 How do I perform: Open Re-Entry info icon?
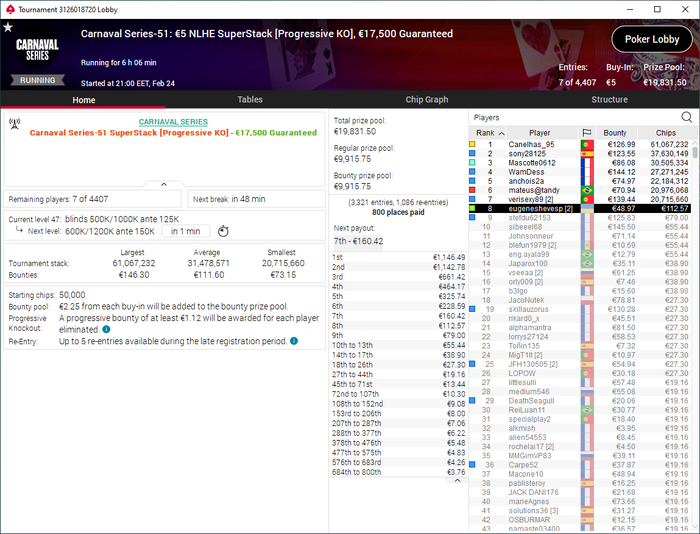click(x=294, y=341)
